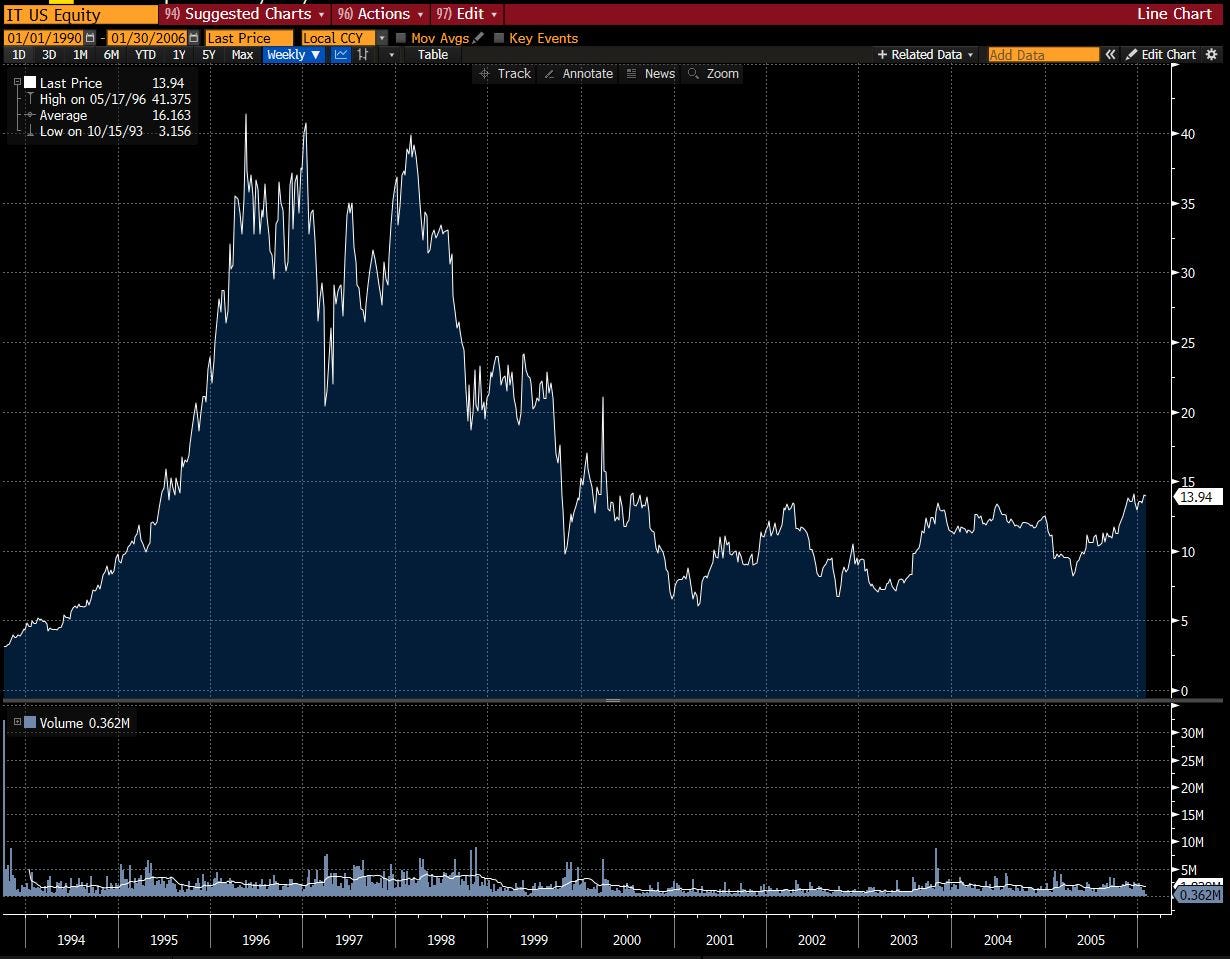Click the Average 16.163 legend row

[x=115, y=115]
